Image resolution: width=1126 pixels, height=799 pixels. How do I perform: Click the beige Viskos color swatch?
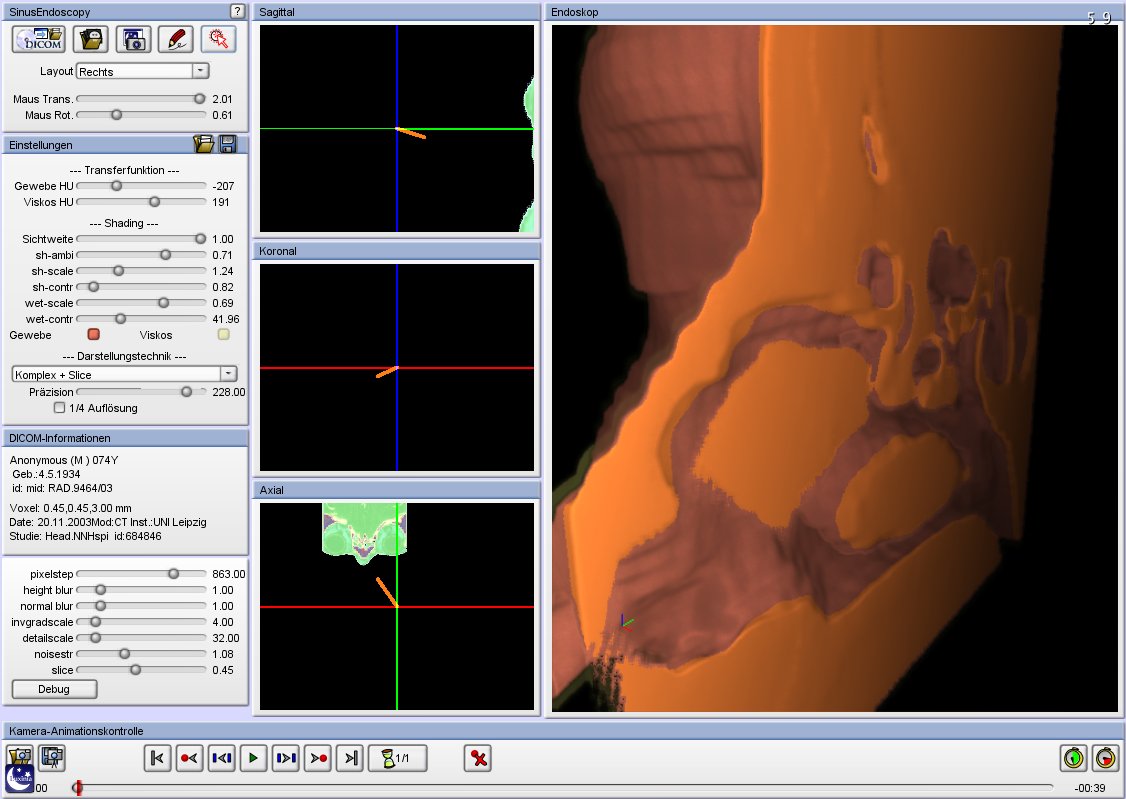tap(224, 335)
